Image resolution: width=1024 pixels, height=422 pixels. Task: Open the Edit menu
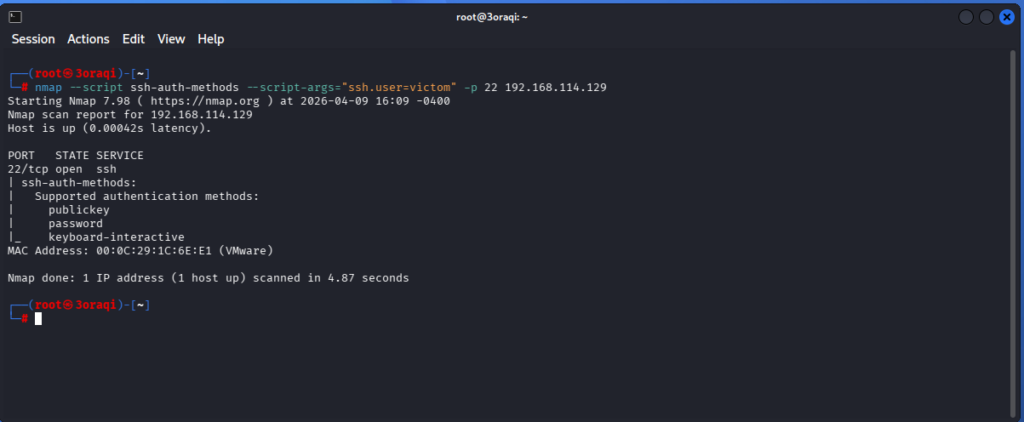133,39
